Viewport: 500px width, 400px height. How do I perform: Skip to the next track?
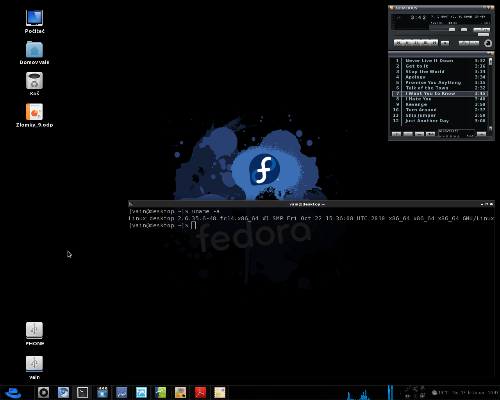pos(434,43)
